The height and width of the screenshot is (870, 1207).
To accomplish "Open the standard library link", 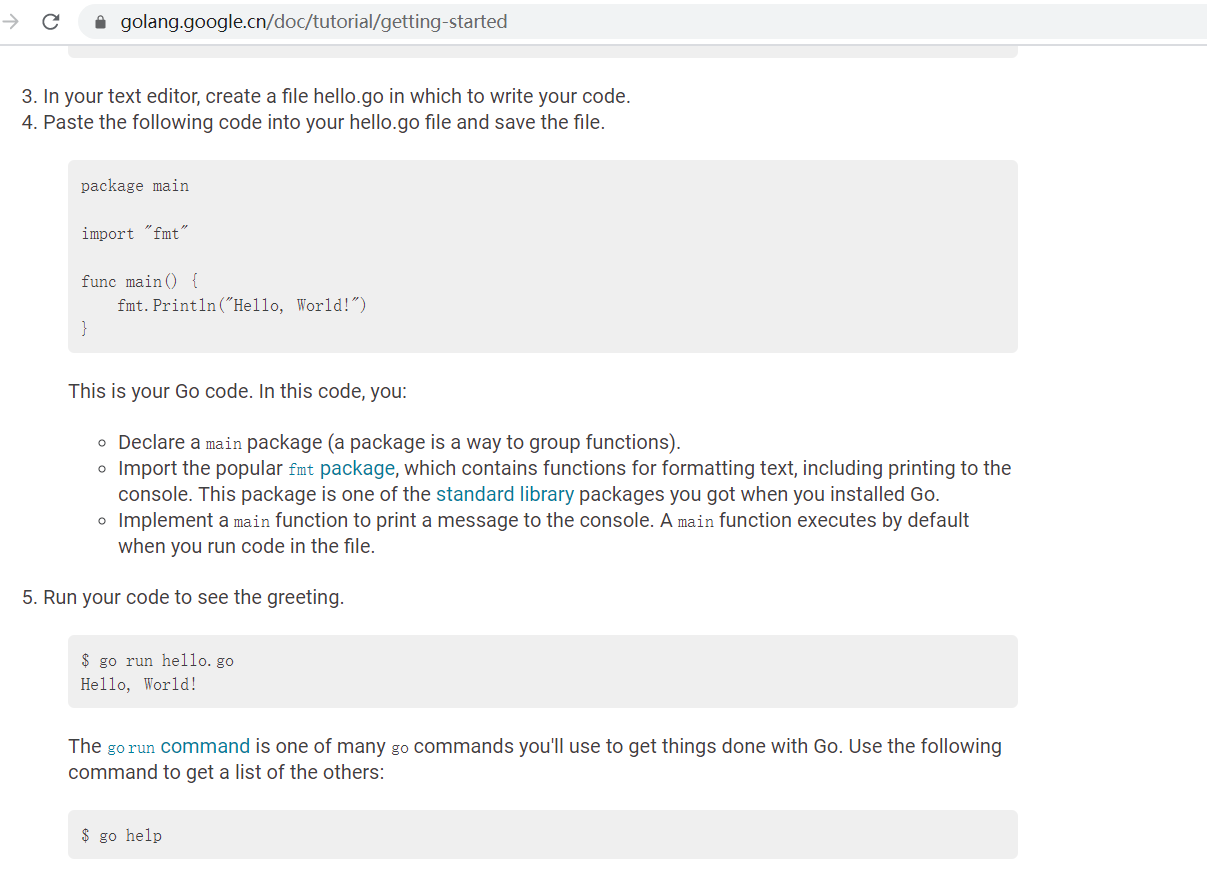I will coord(505,494).
